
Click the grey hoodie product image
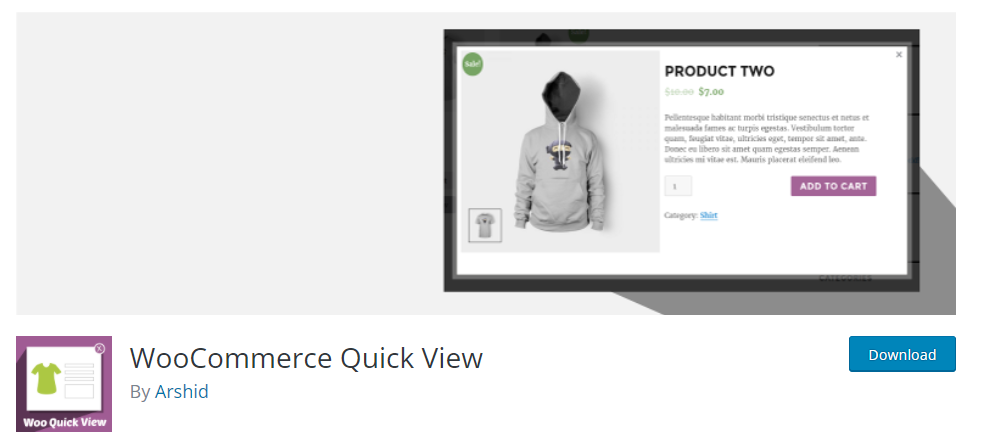(560, 151)
